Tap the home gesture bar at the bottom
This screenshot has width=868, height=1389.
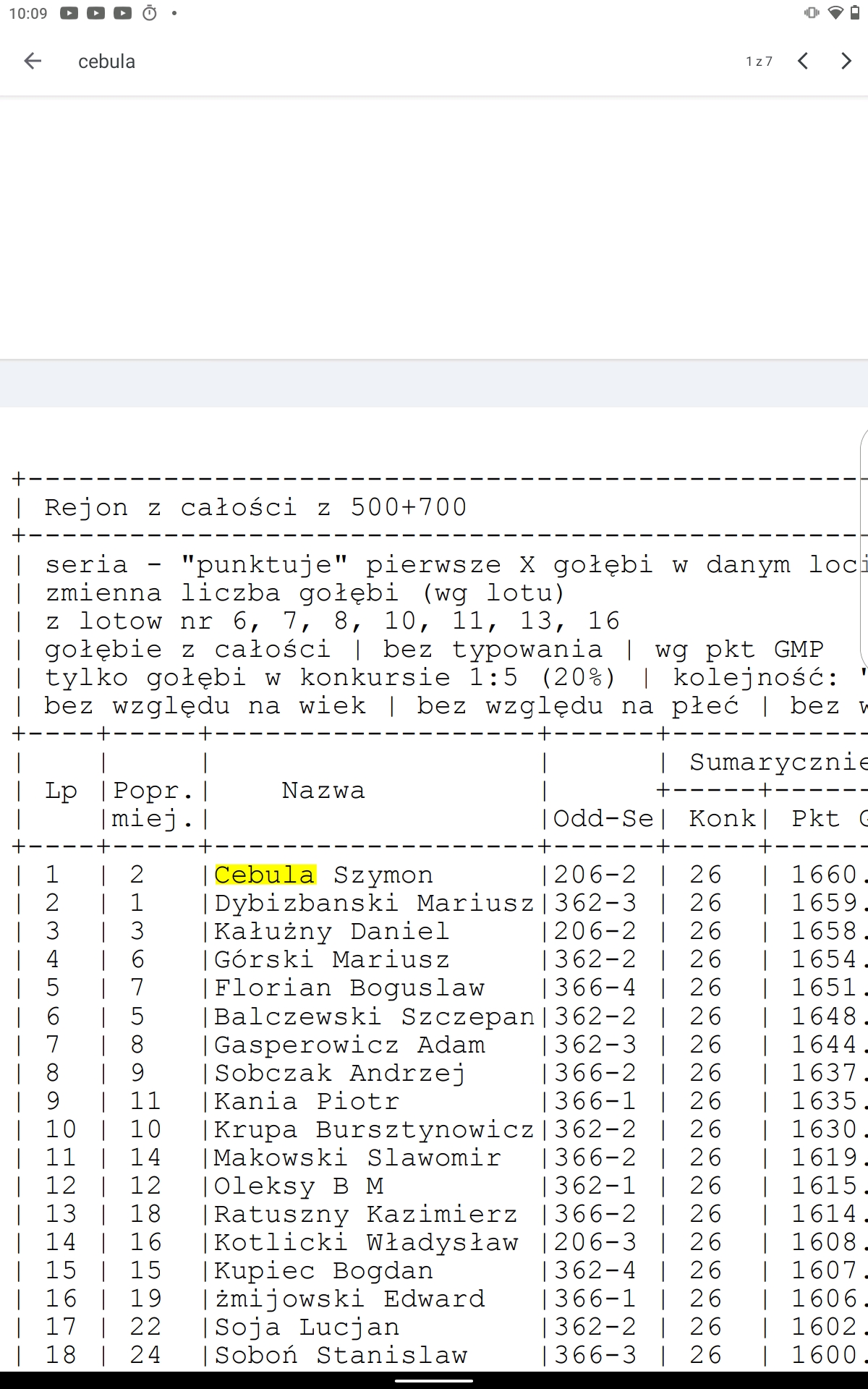tap(434, 1380)
